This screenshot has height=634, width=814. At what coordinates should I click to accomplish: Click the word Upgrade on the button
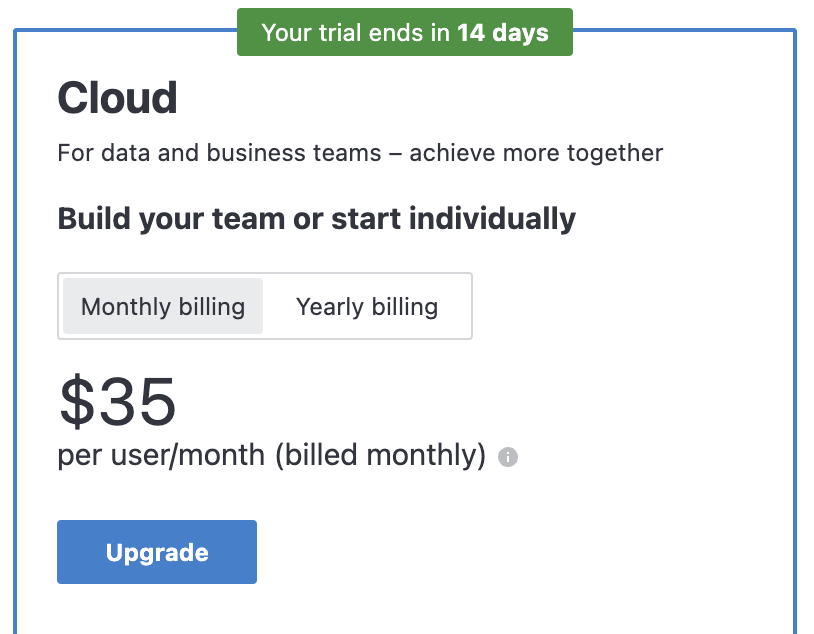tap(157, 552)
